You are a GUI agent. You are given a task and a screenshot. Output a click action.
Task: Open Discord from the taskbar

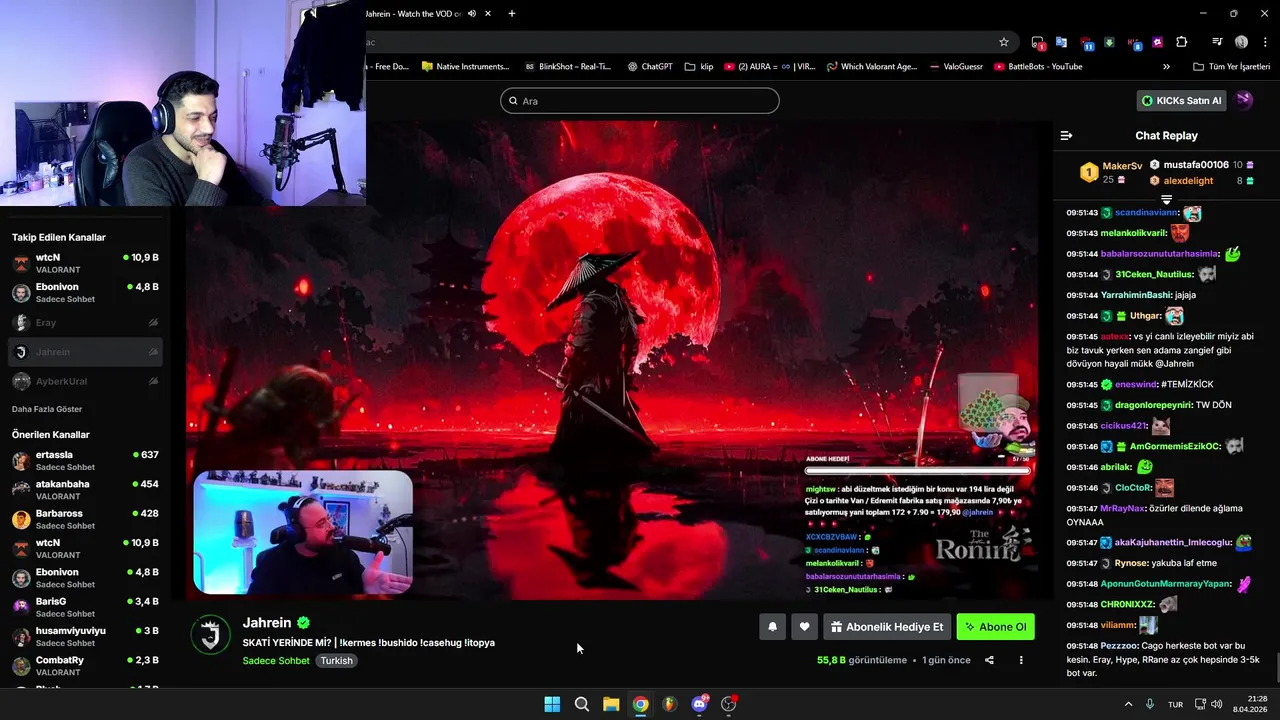700,704
